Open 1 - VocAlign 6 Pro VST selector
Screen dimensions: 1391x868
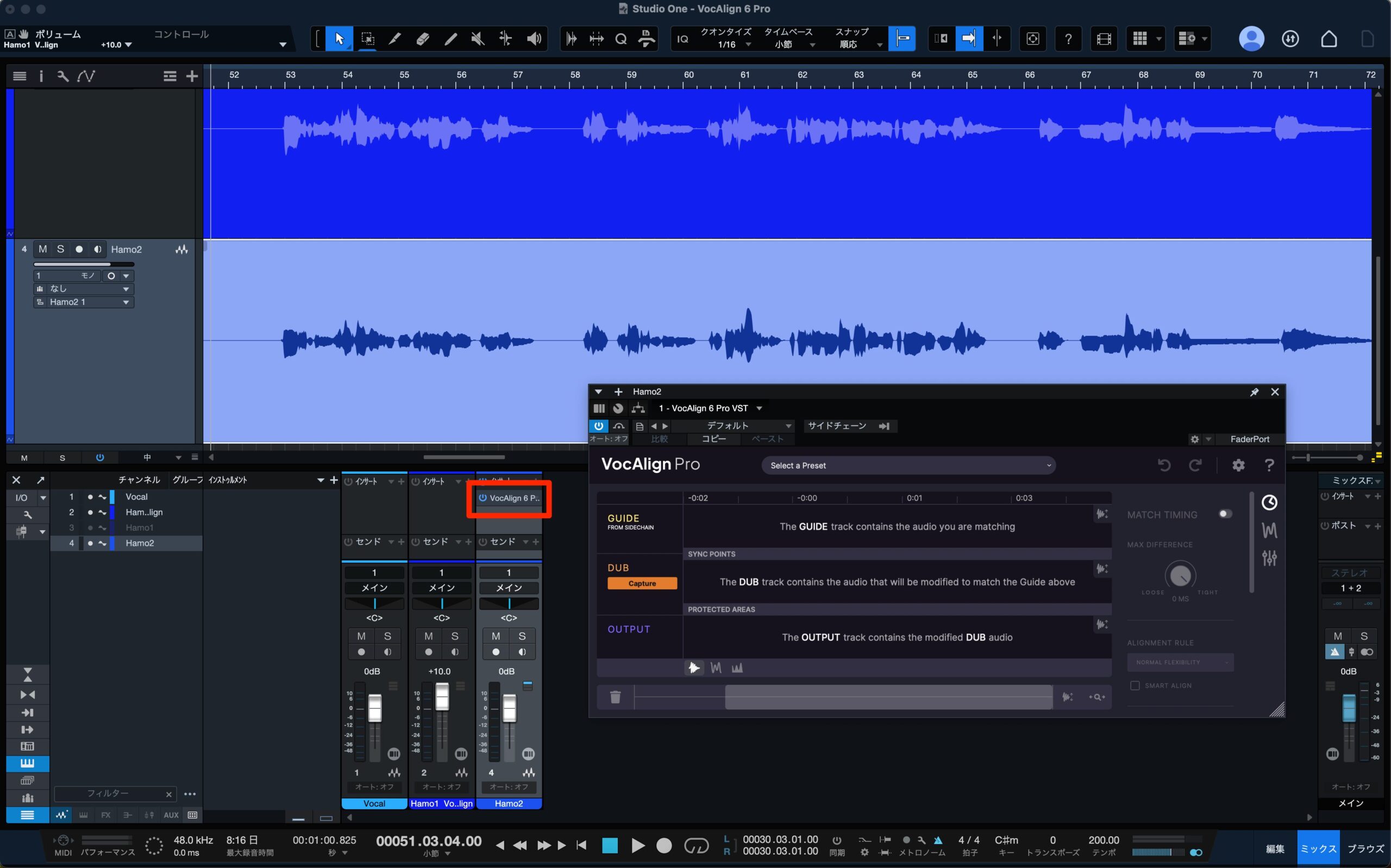(x=710, y=408)
